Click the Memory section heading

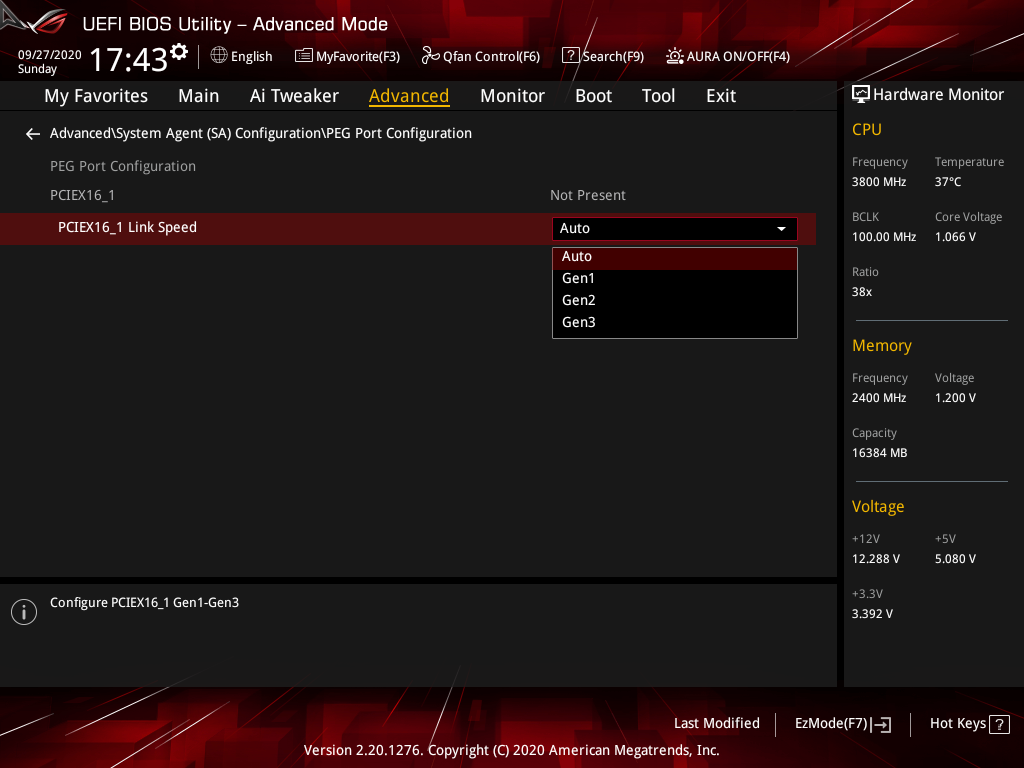(x=882, y=345)
